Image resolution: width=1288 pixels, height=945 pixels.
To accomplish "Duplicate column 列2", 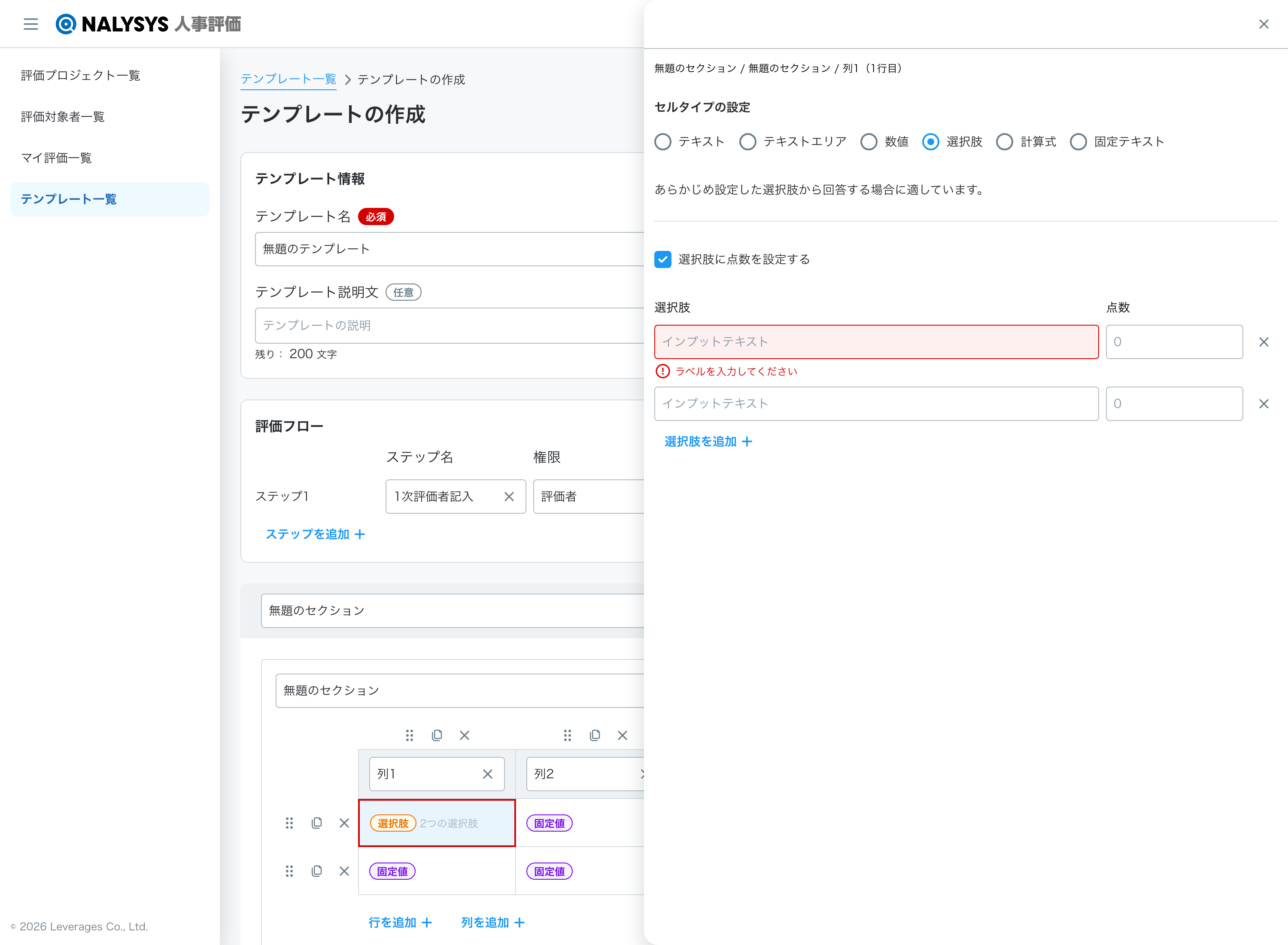I will [595, 735].
